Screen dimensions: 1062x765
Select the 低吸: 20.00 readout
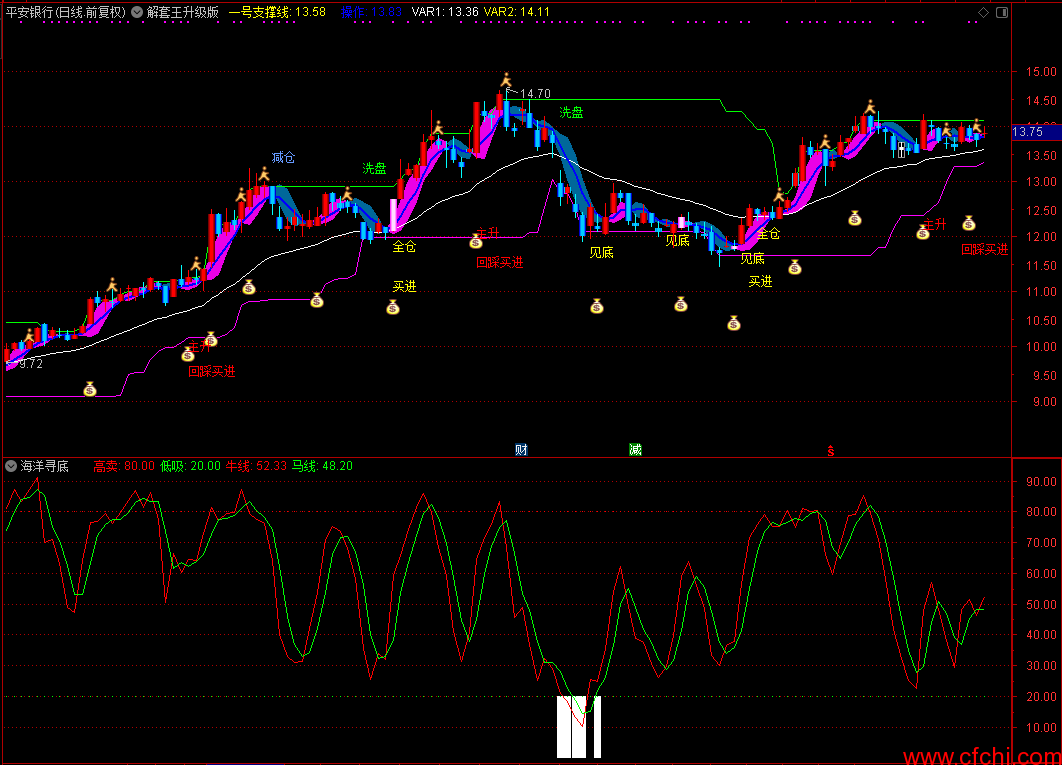190,466
